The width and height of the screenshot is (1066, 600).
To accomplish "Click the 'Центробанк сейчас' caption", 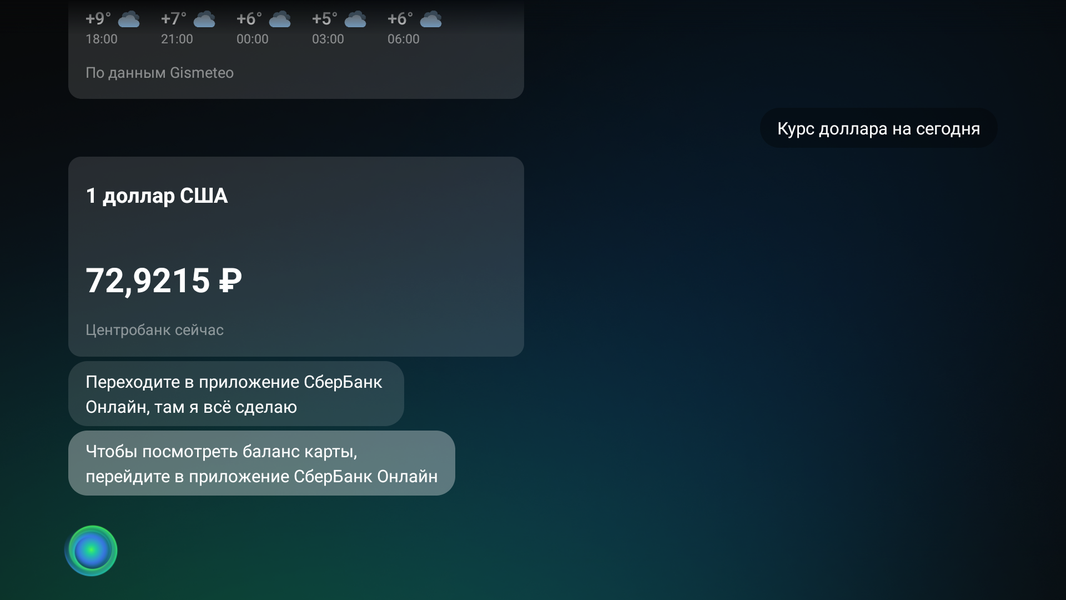I will (x=154, y=330).
